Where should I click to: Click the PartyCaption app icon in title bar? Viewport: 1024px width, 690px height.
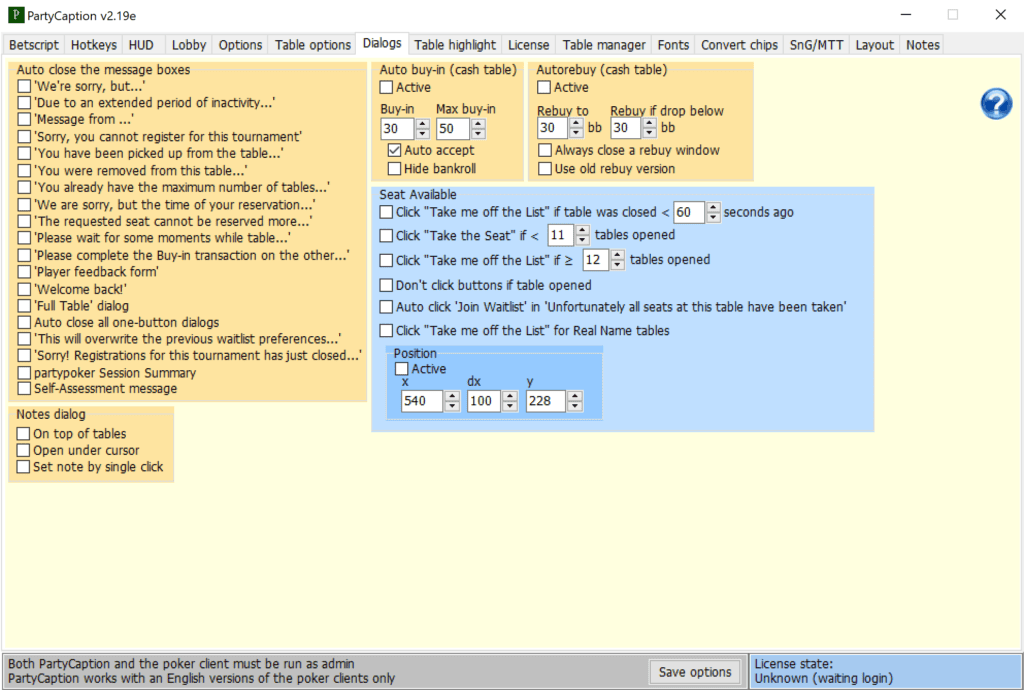tap(16, 15)
